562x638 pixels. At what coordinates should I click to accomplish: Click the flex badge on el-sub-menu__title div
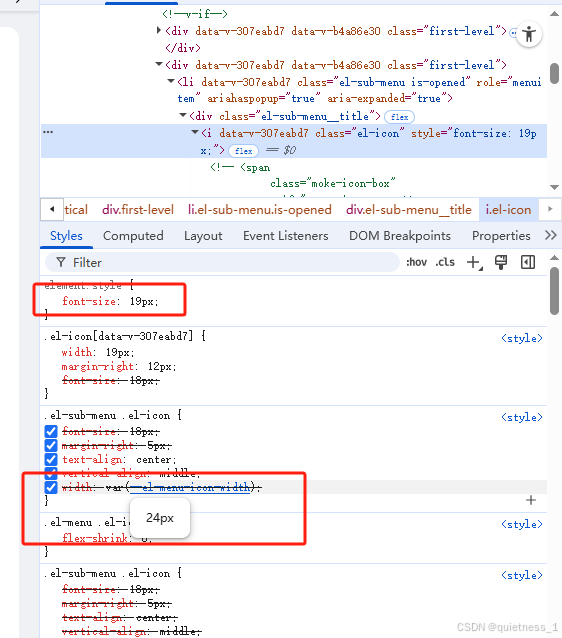(x=399, y=117)
